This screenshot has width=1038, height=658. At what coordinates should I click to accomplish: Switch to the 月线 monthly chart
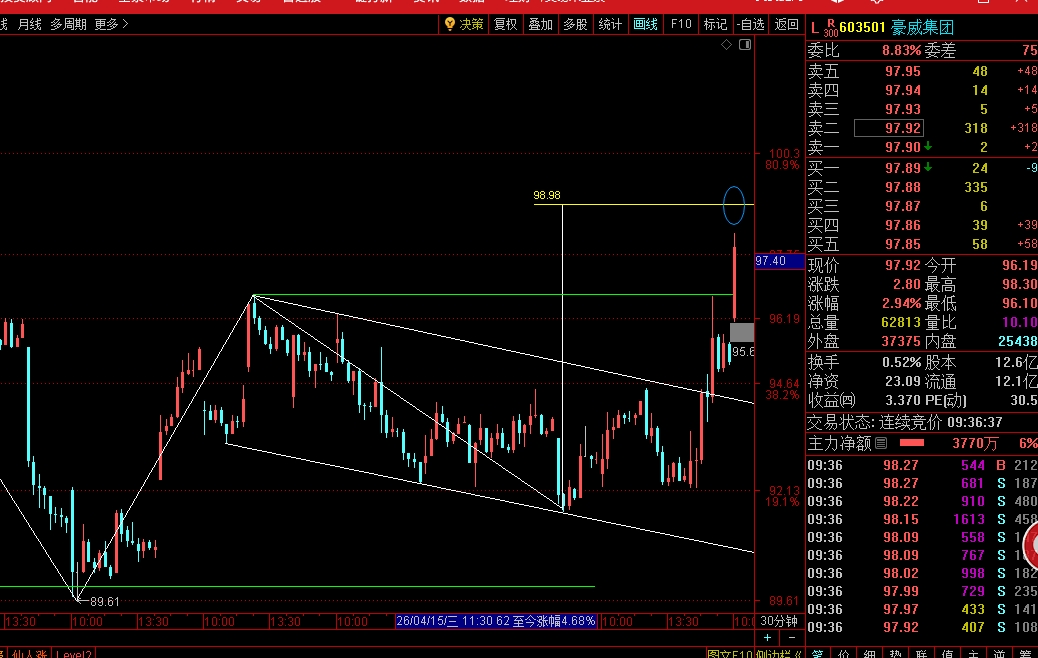[x=29, y=24]
